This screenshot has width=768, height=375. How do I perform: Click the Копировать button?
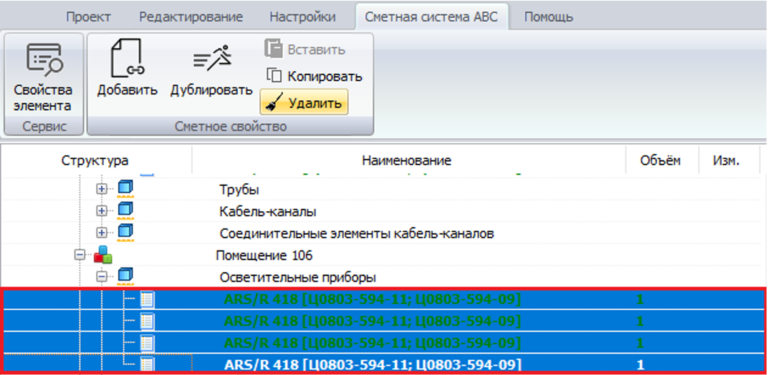[314, 76]
